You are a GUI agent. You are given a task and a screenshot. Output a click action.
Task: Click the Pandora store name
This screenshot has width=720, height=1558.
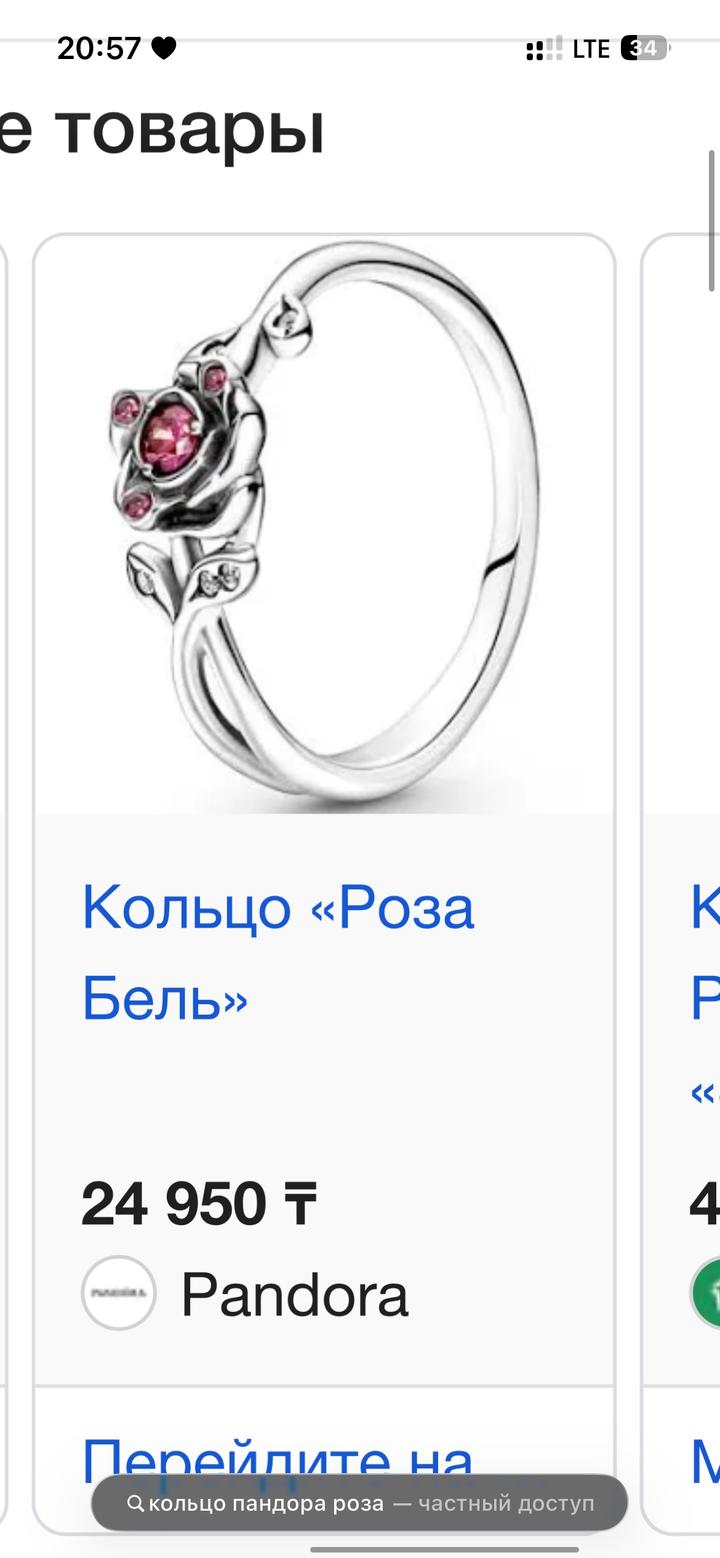point(294,1295)
